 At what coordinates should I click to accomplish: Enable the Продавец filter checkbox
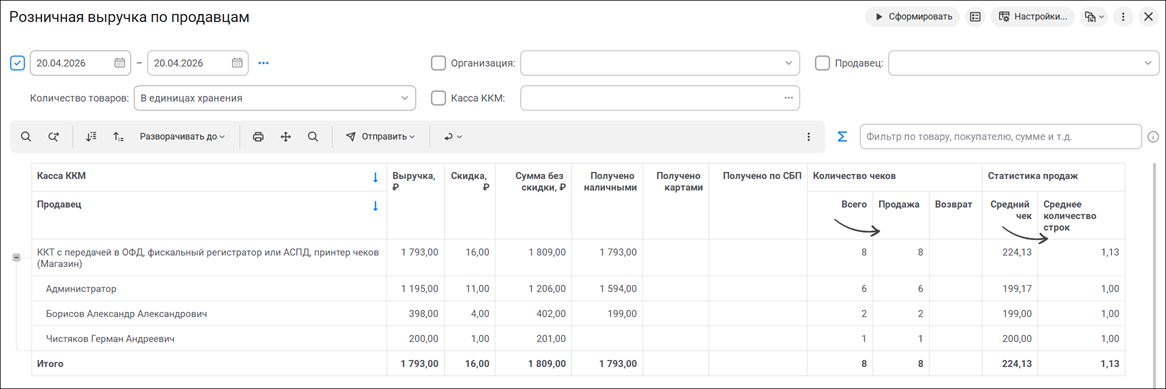[822, 63]
